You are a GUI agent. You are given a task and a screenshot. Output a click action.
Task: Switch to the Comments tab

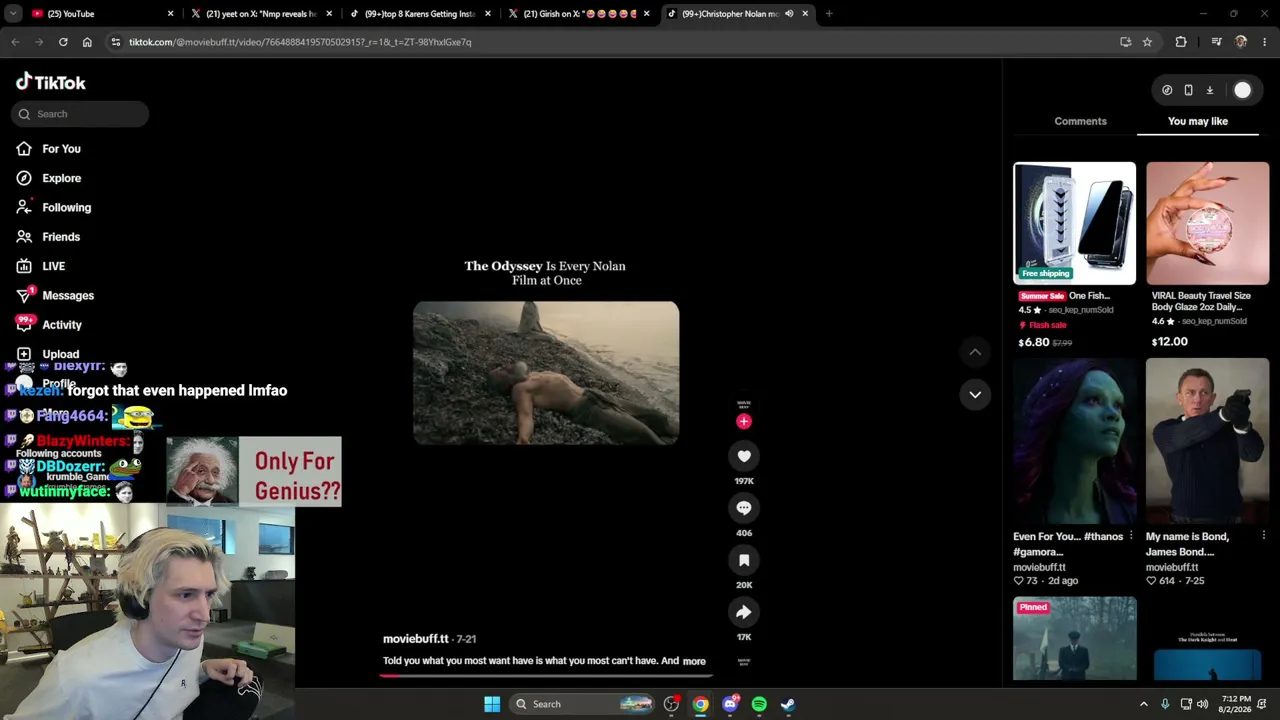coord(1080,121)
